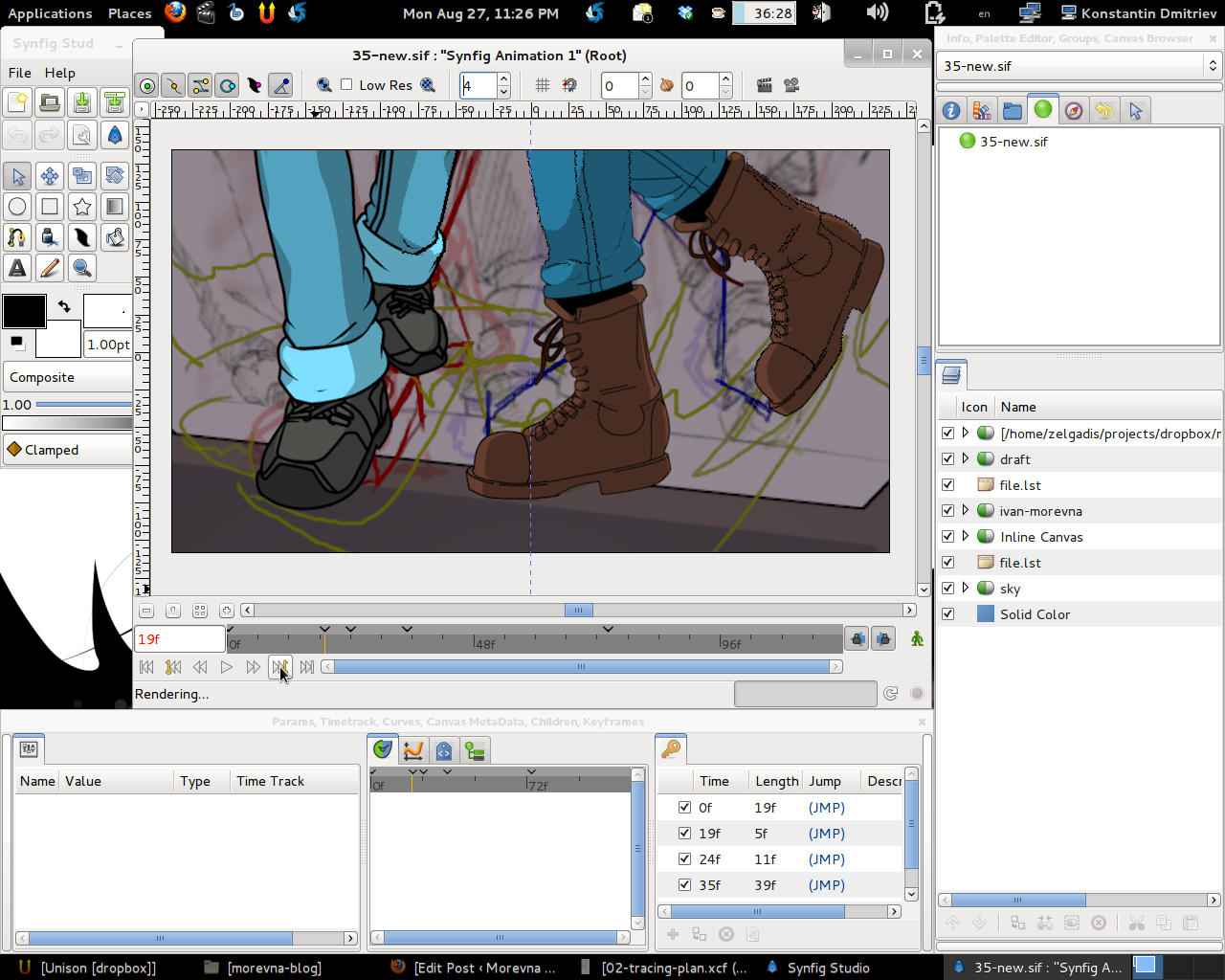This screenshot has height=980, width=1225.
Task: Click the Synfig Studio taskbar entry
Action: 819,968
